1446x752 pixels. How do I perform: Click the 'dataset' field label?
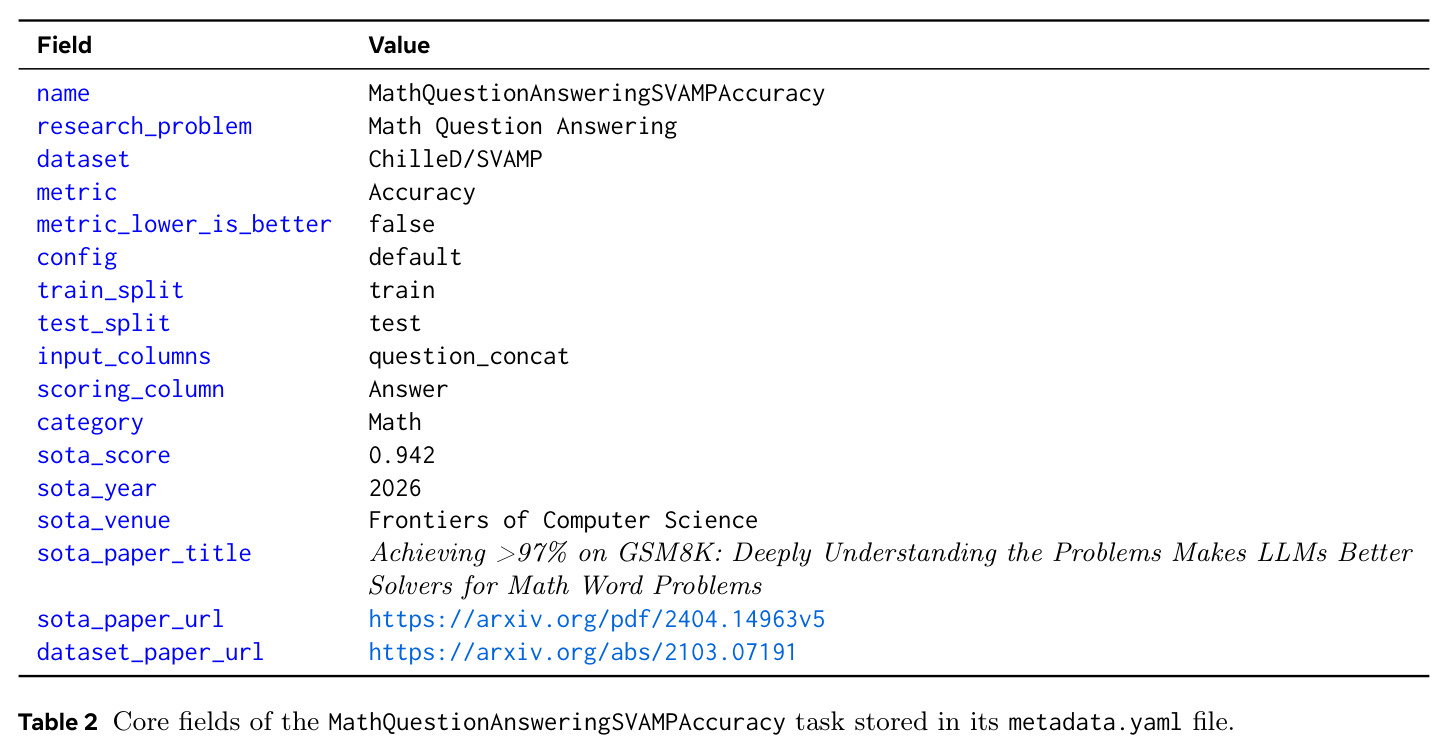pyautogui.click(x=83, y=160)
